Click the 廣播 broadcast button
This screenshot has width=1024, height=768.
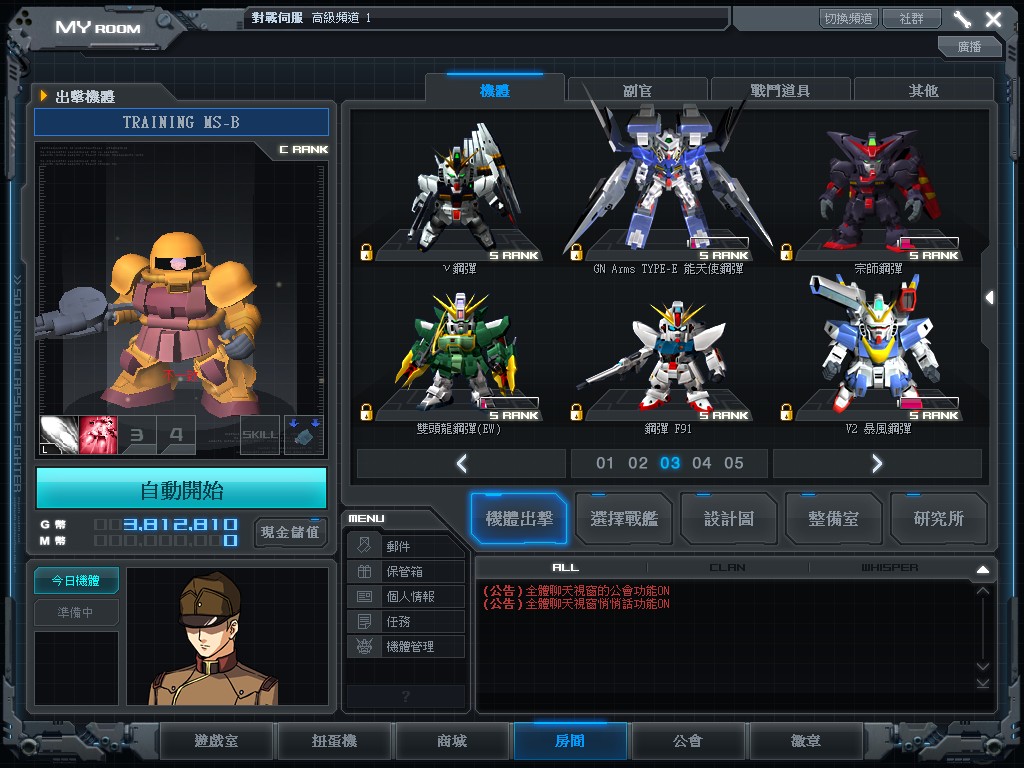(x=969, y=46)
